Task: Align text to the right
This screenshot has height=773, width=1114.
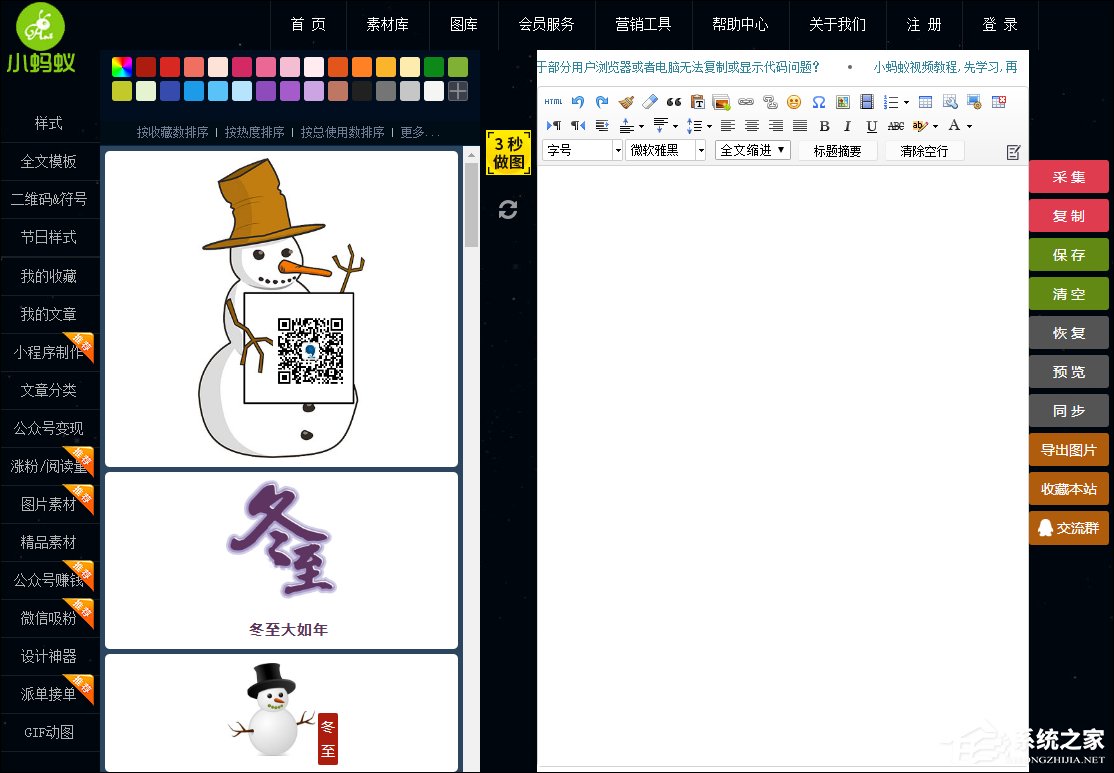Action: [776, 126]
